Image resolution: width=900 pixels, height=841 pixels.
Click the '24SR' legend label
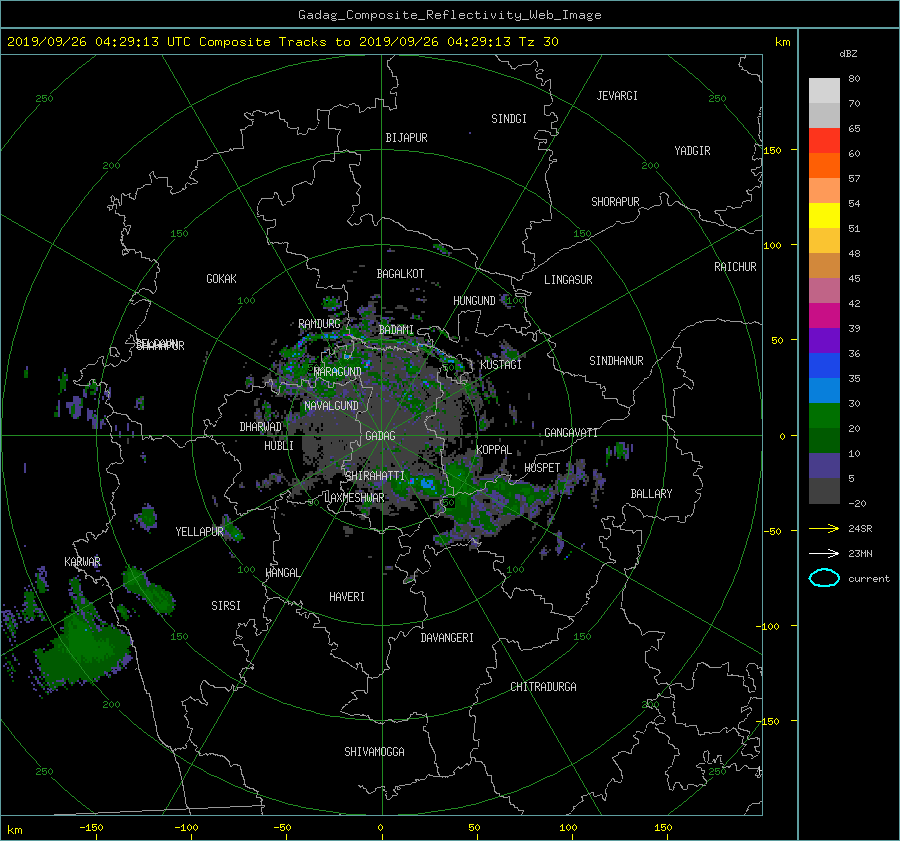pos(860,528)
